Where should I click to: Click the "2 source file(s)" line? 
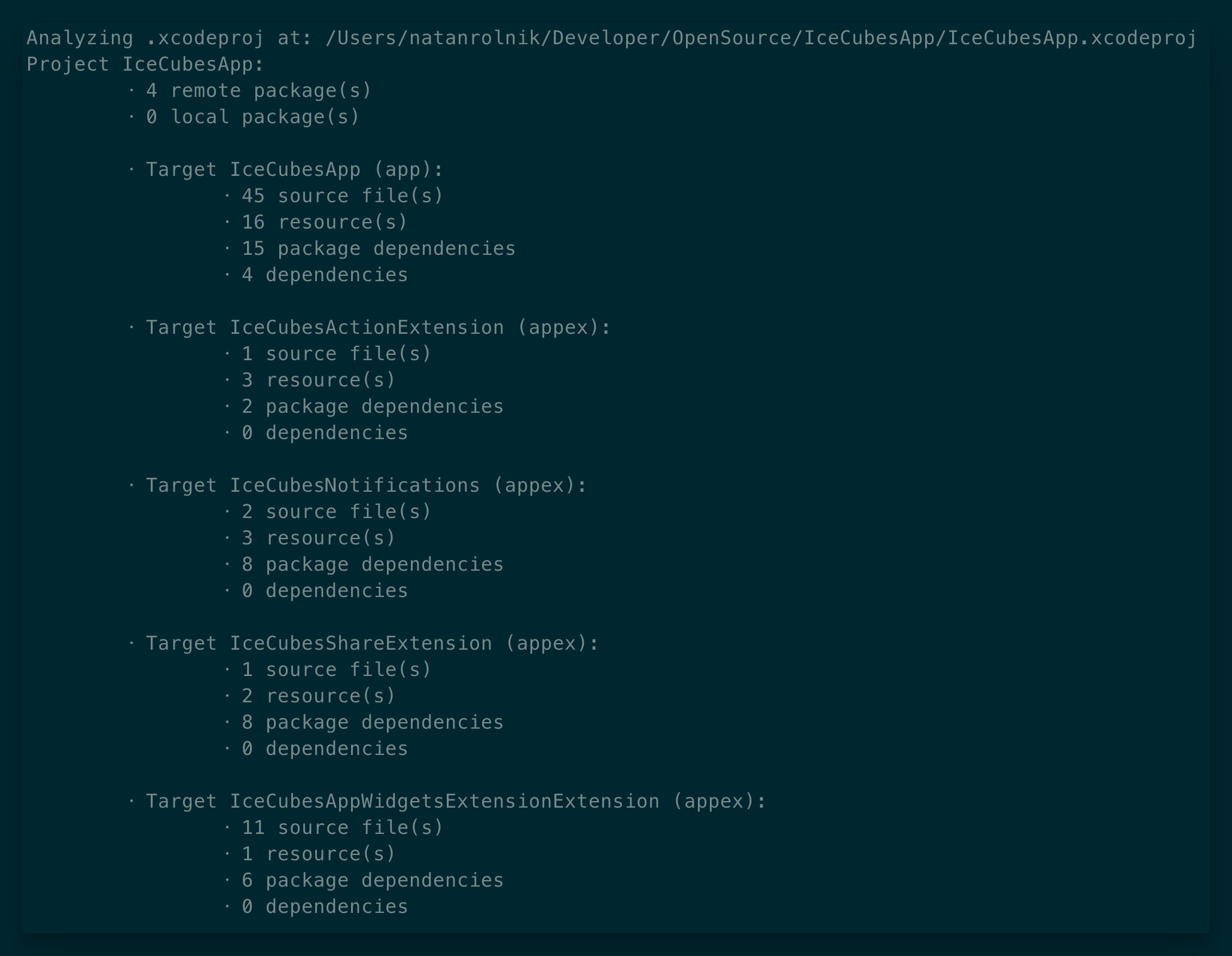pos(336,512)
